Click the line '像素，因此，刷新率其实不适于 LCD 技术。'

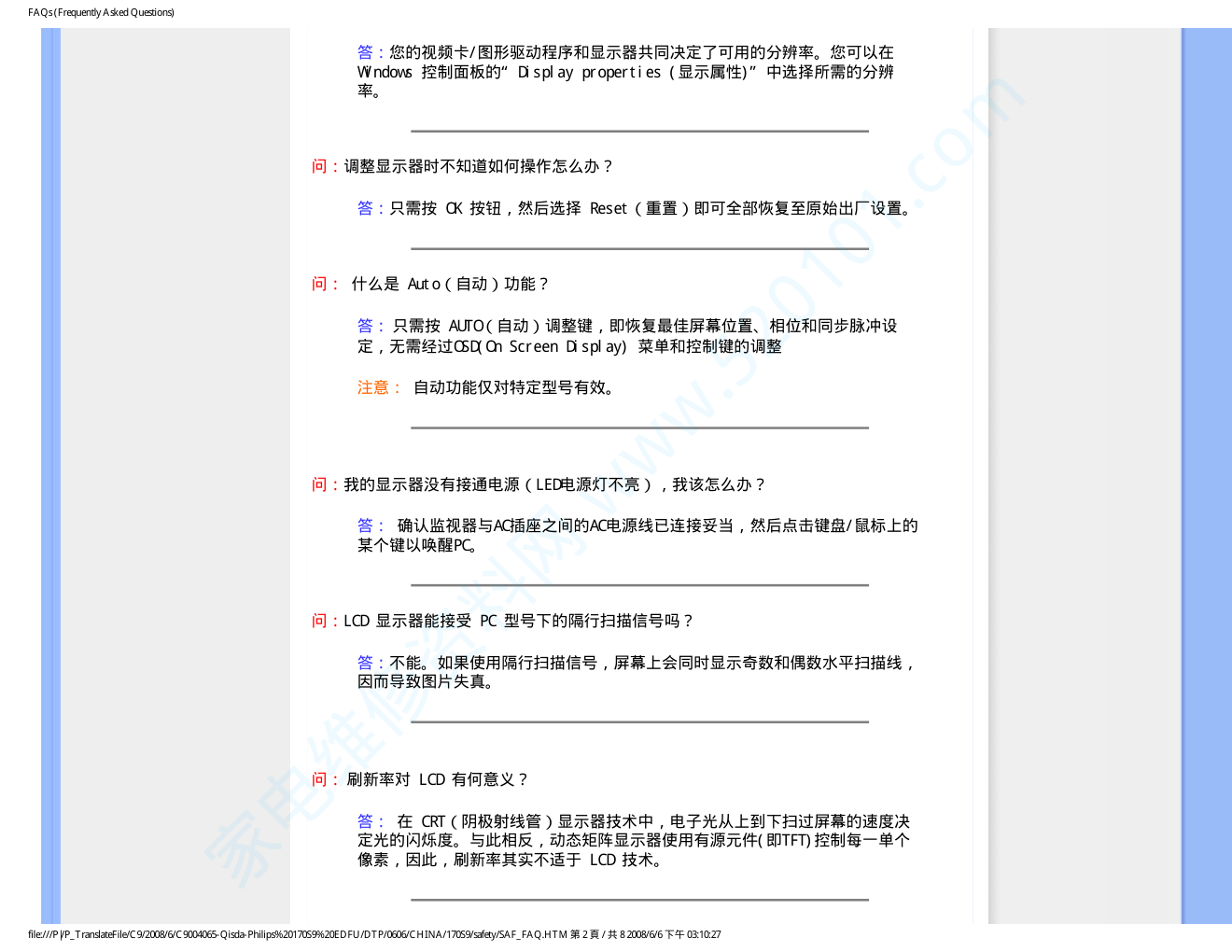click(x=512, y=860)
